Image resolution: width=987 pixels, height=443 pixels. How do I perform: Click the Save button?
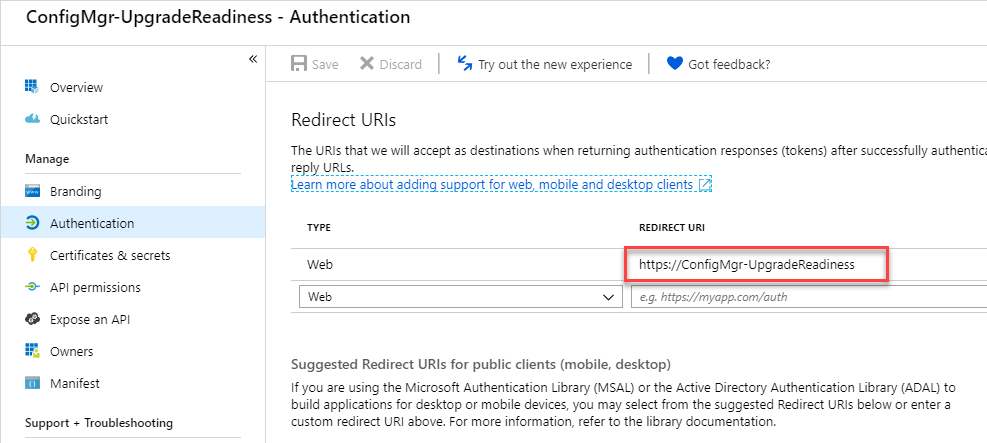tap(314, 64)
